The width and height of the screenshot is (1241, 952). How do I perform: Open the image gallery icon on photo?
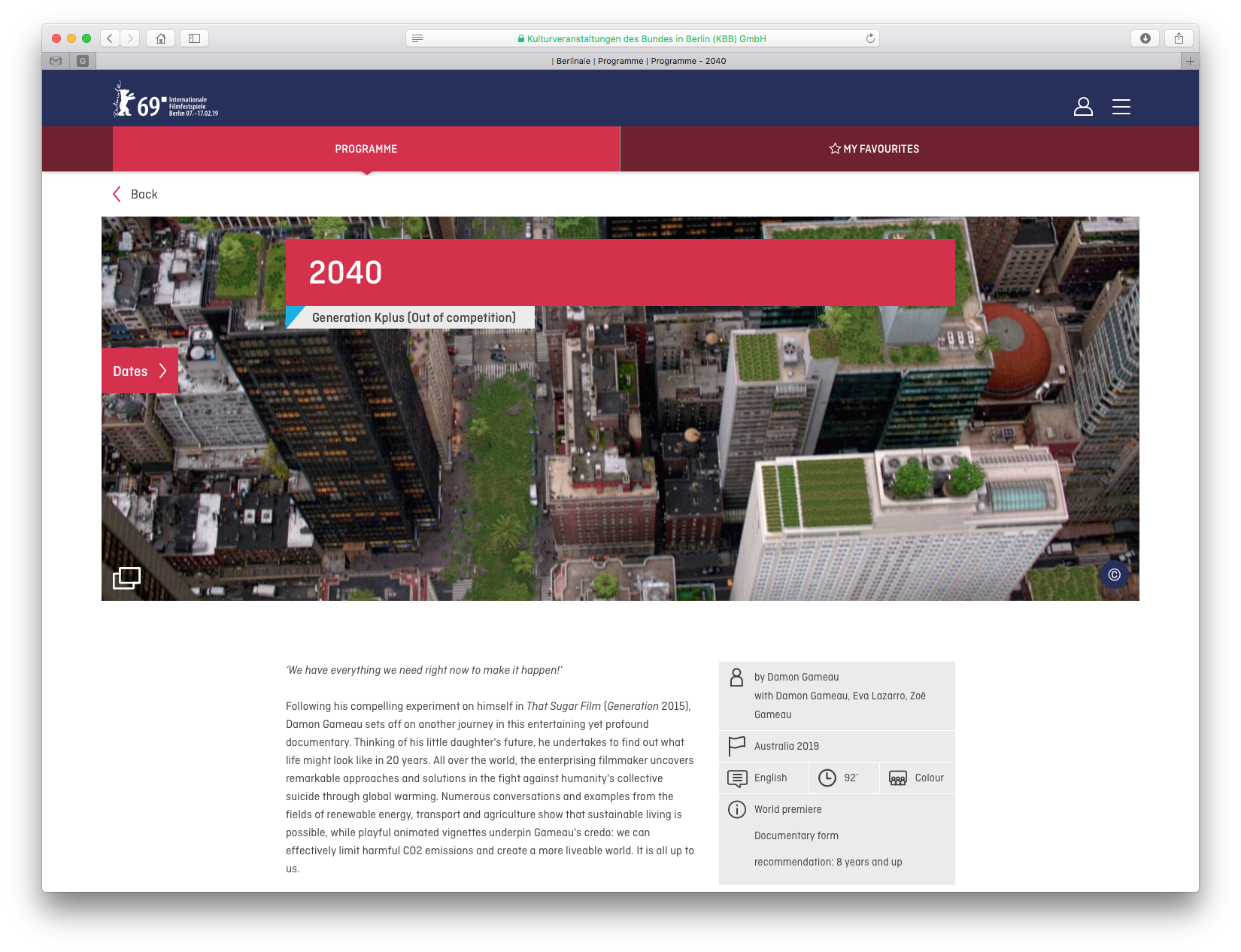[126, 578]
